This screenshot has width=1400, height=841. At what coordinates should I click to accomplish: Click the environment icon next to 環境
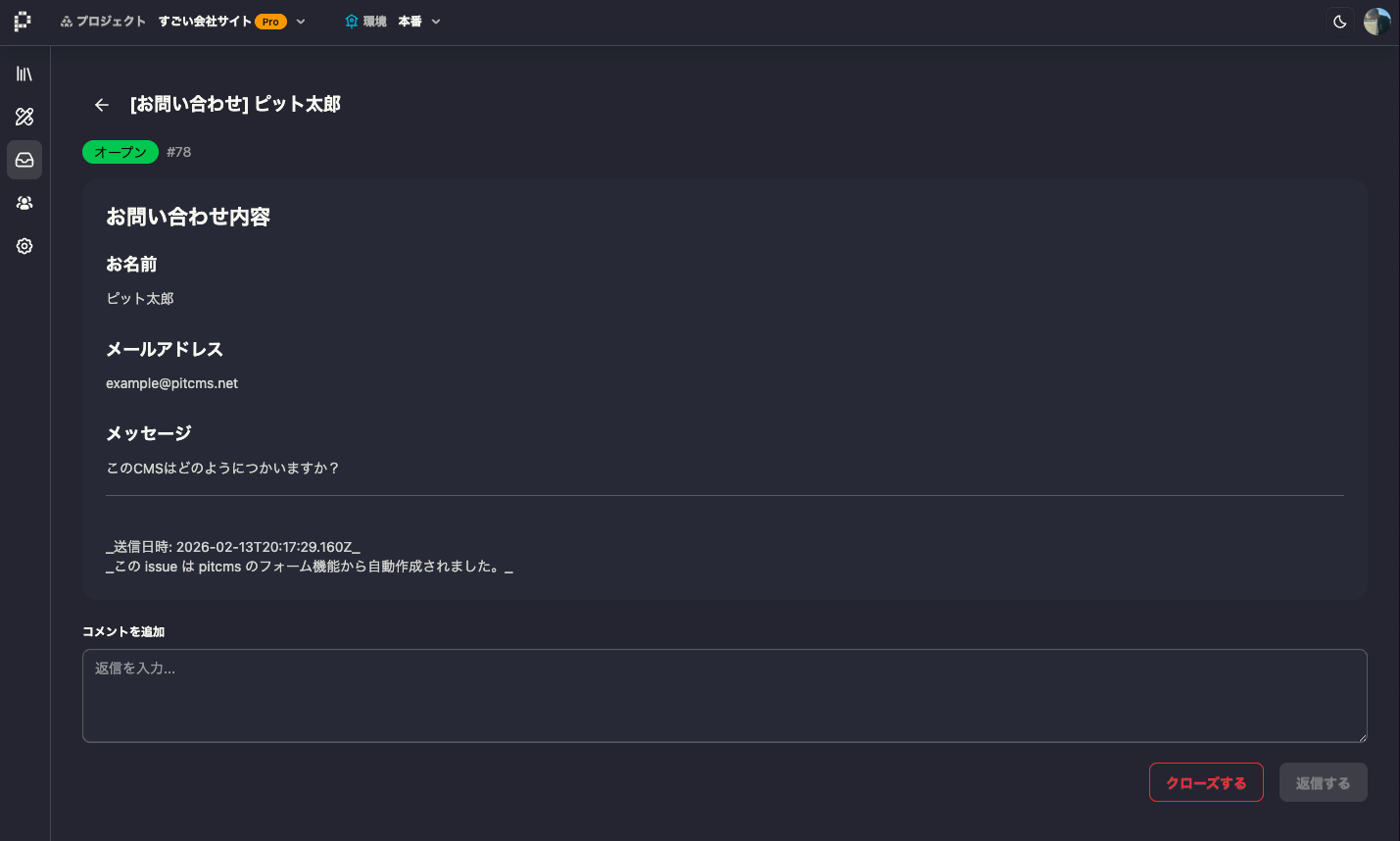(x=352, y=22)
